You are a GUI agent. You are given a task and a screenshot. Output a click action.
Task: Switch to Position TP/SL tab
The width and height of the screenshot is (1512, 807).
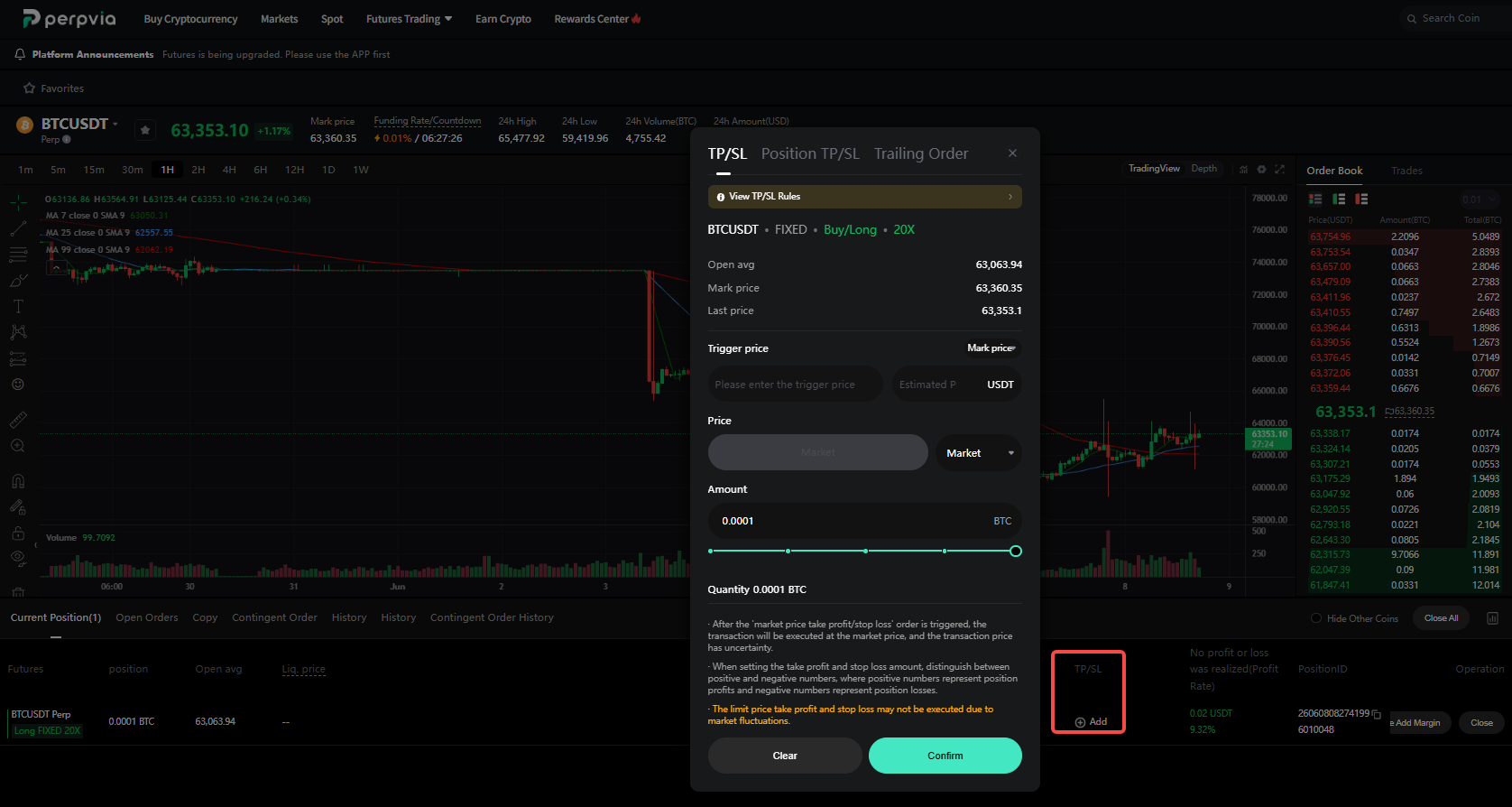coord(810,153)
